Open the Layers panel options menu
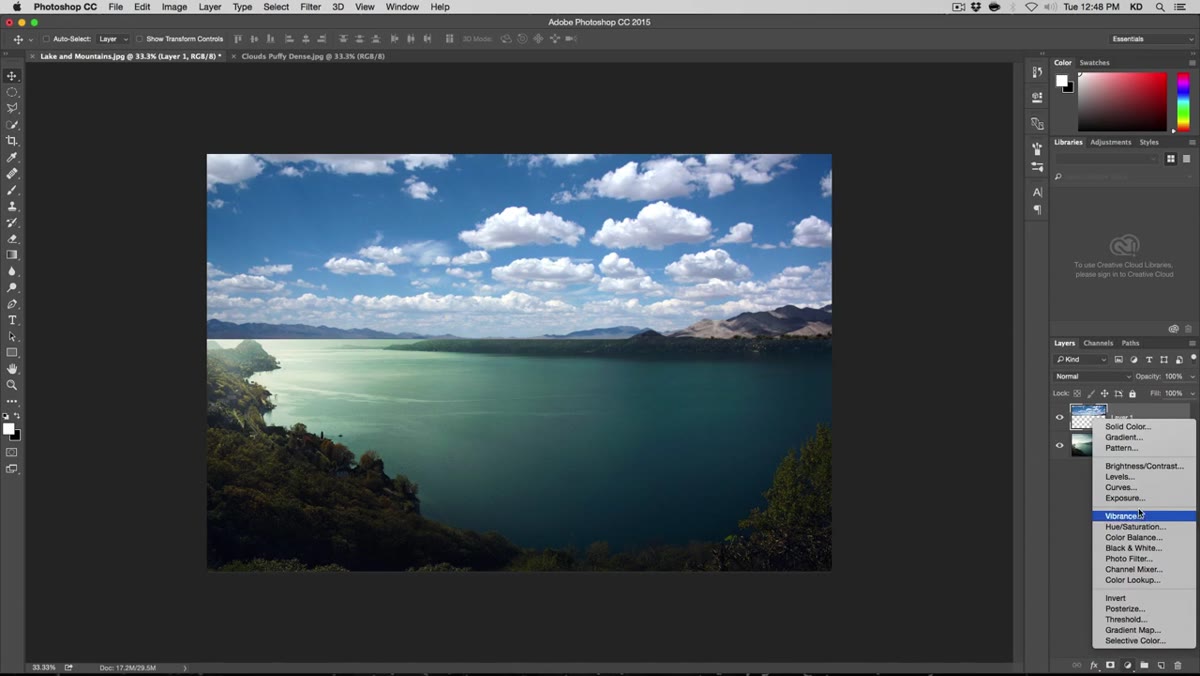Viewport: 1200px width, 676px height. click(x=1191, y=343)
